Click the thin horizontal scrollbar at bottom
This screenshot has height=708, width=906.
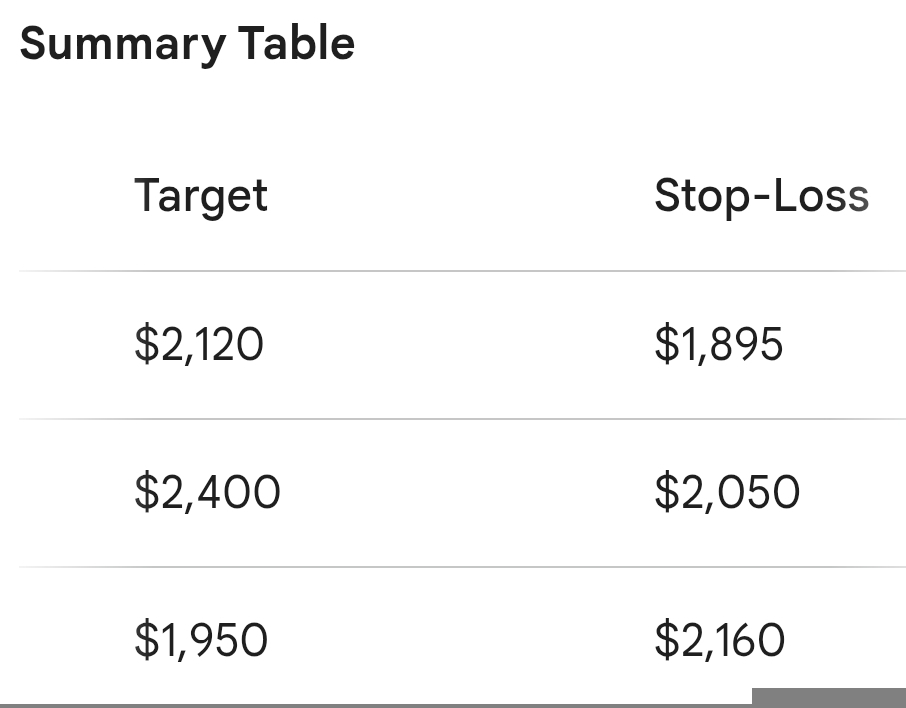point(375,705)
